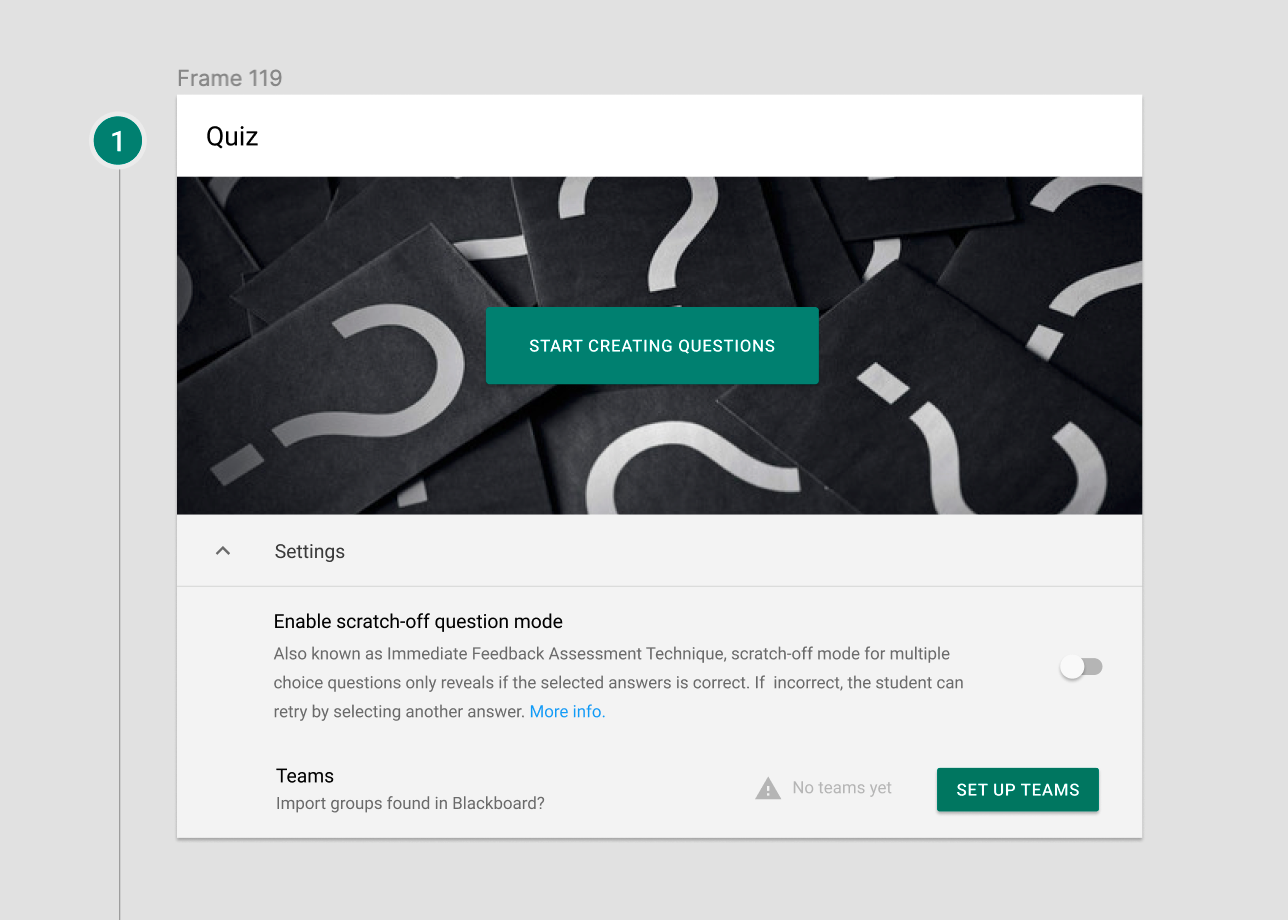Click the Set Up Teams button
Image resolution: width=1288 pixels, height=920 pixels.
1017,790
